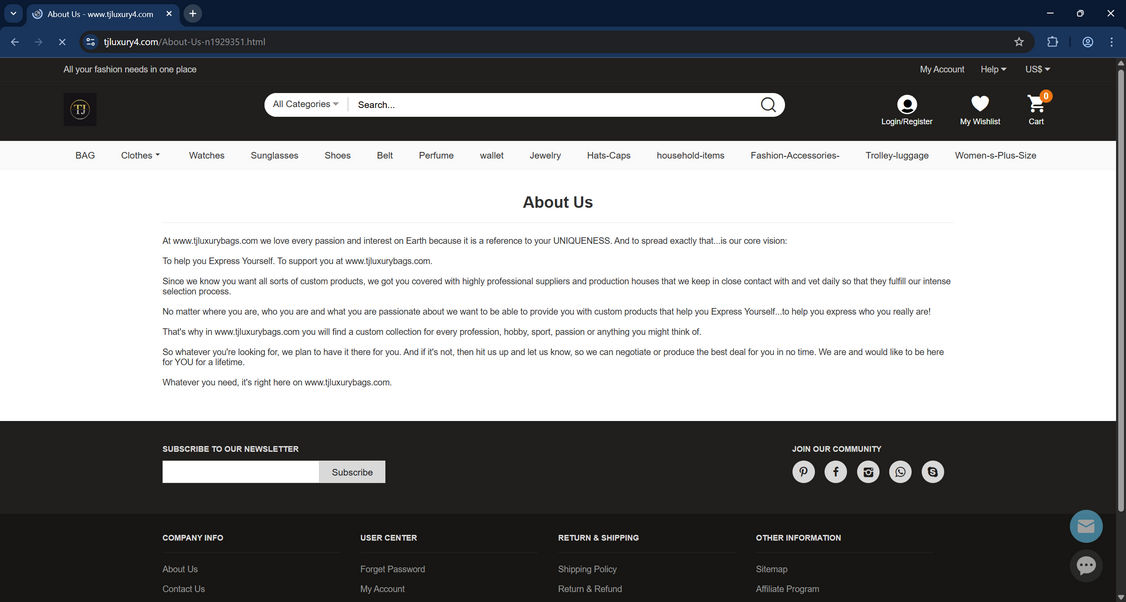Contact the store via WhatsApp icon
The height and width of the screenshot is (602, 1126).
click(900, 471)
